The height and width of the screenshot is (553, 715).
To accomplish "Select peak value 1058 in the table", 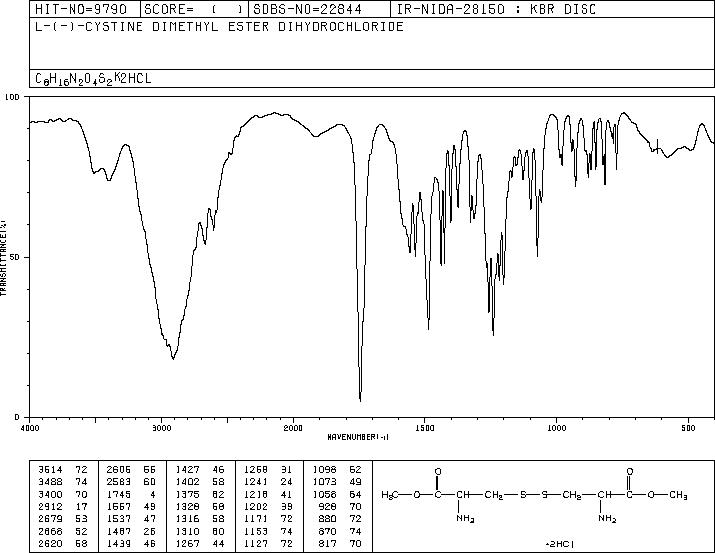I will point(324,494).
